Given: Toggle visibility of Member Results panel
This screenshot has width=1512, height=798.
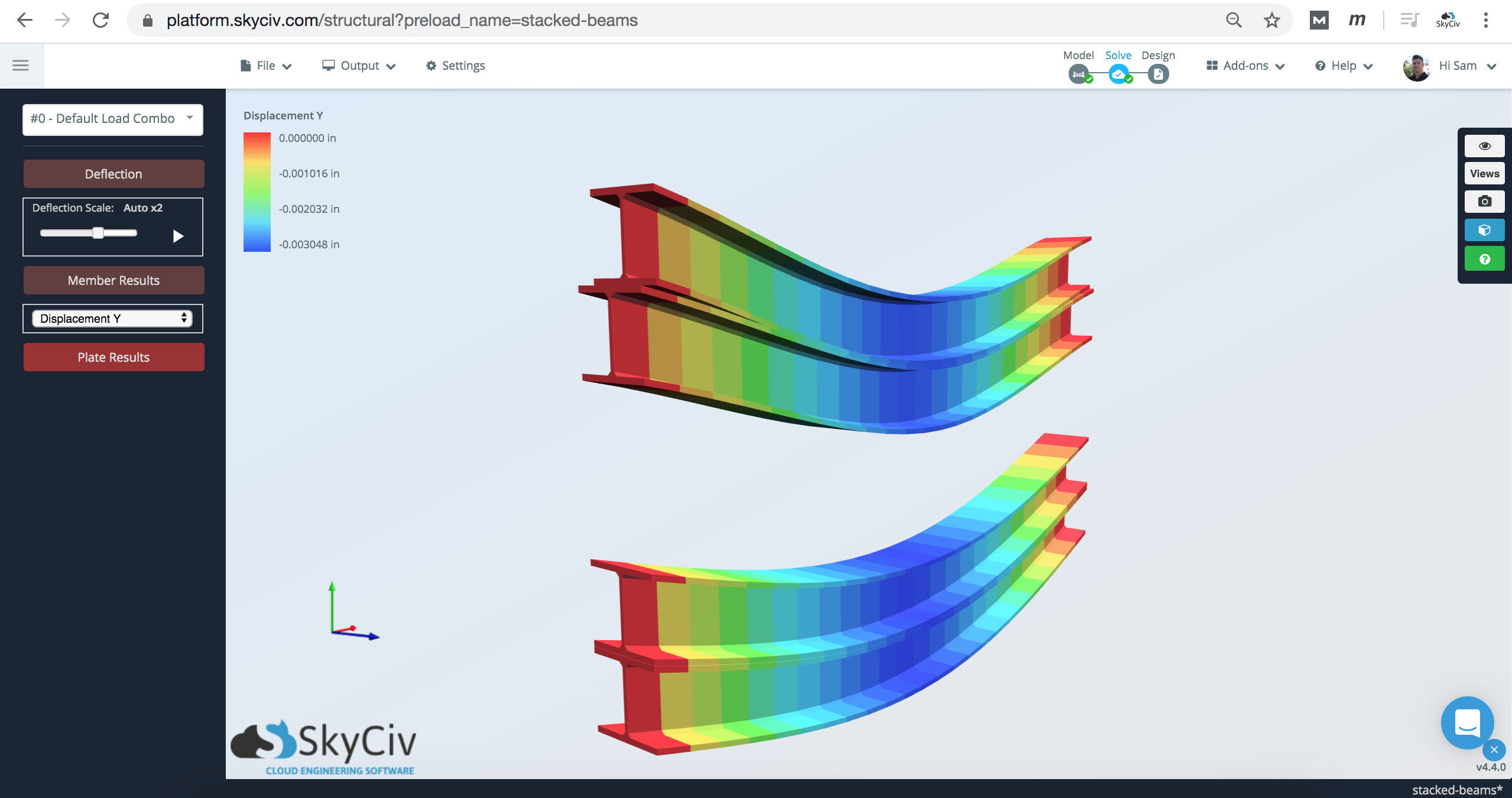Looking at the screenshot, I should 113,280.
